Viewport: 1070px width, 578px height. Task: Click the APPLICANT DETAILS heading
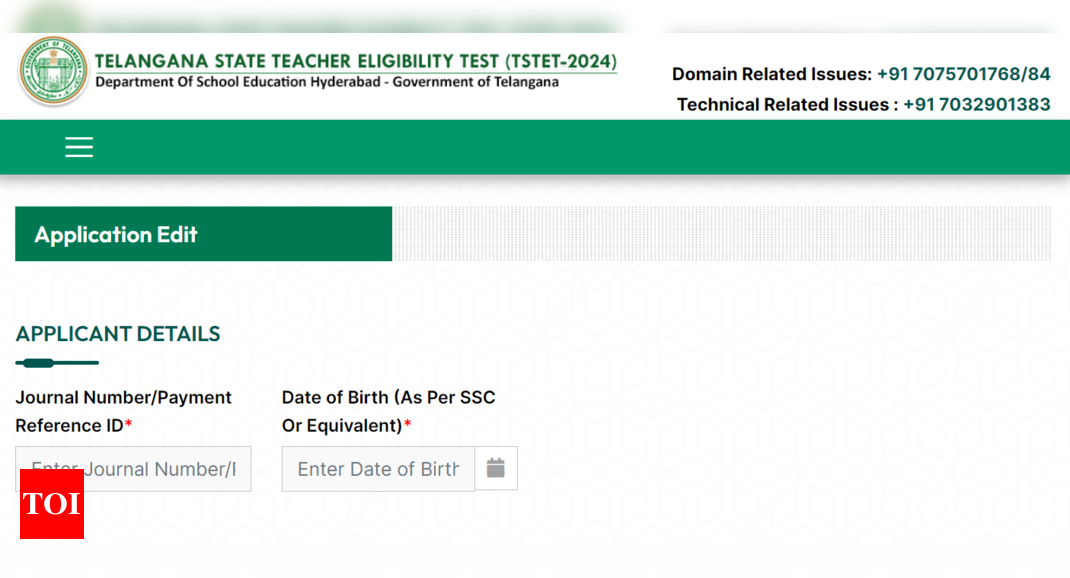coord(117,334)
